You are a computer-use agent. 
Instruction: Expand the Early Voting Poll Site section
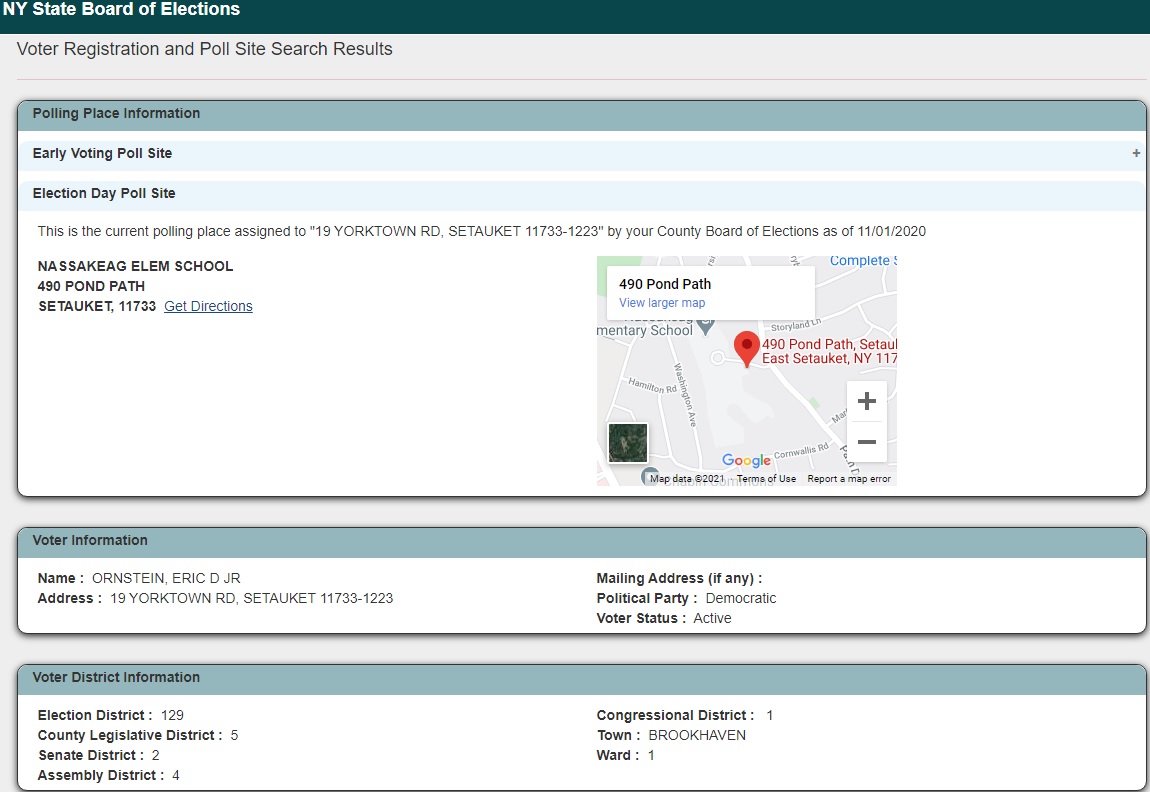pos(582,153)
